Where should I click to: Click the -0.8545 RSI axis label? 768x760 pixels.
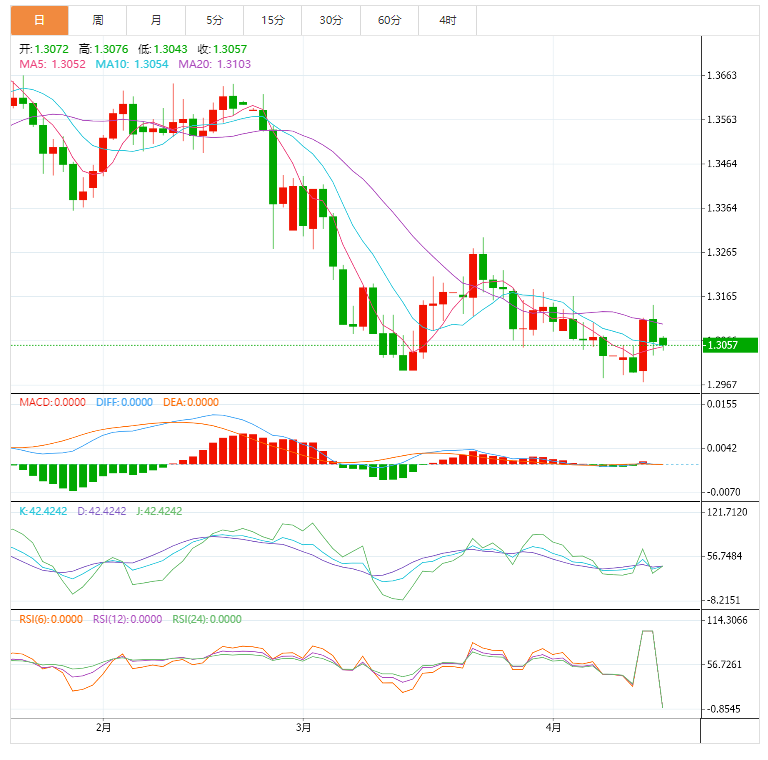(723, 709)
